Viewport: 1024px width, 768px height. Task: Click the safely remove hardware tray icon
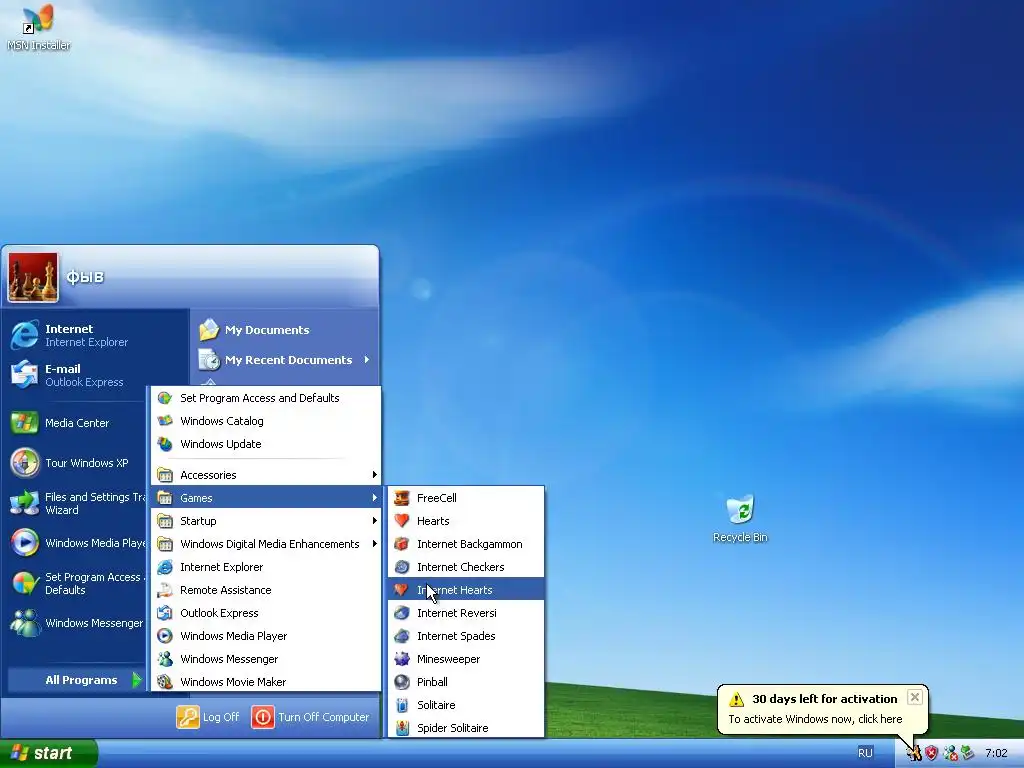click(x=967, y=753)
